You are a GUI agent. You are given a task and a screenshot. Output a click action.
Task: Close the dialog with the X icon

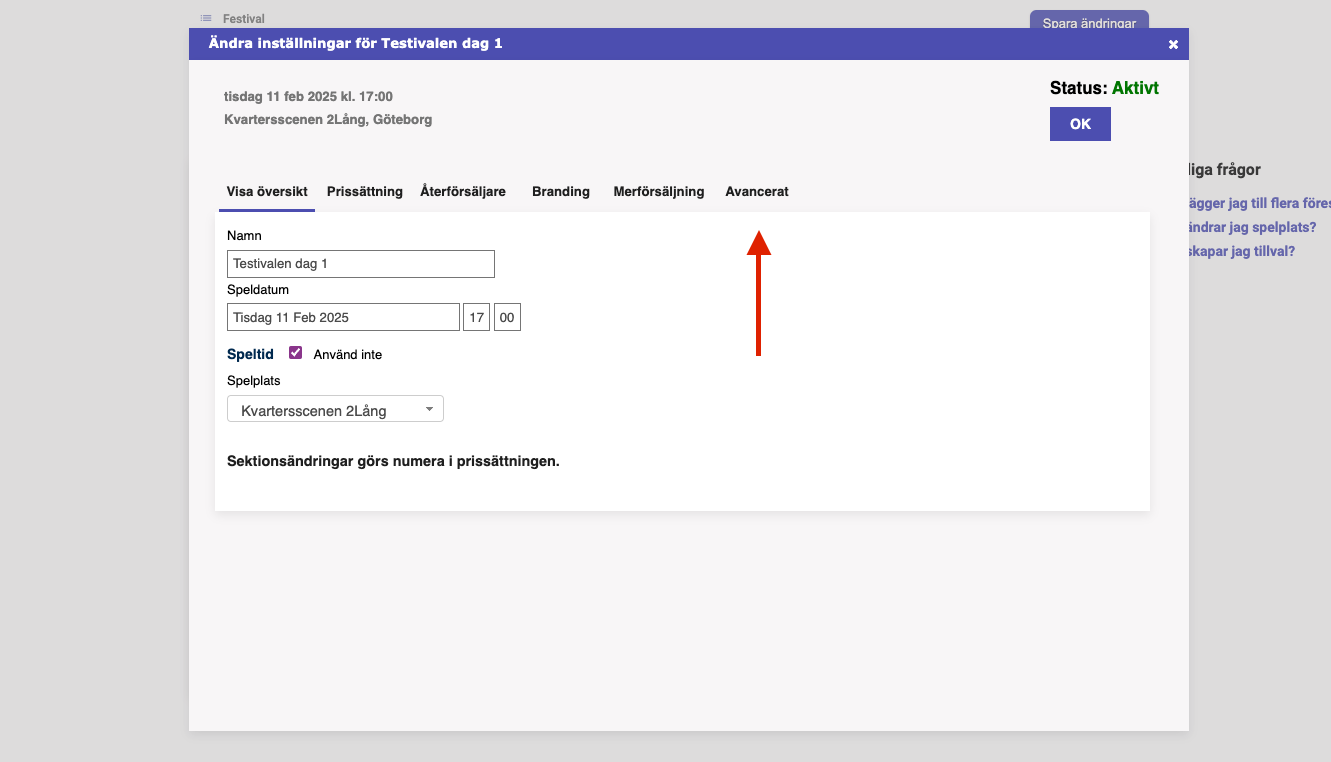pos(1173,44)
